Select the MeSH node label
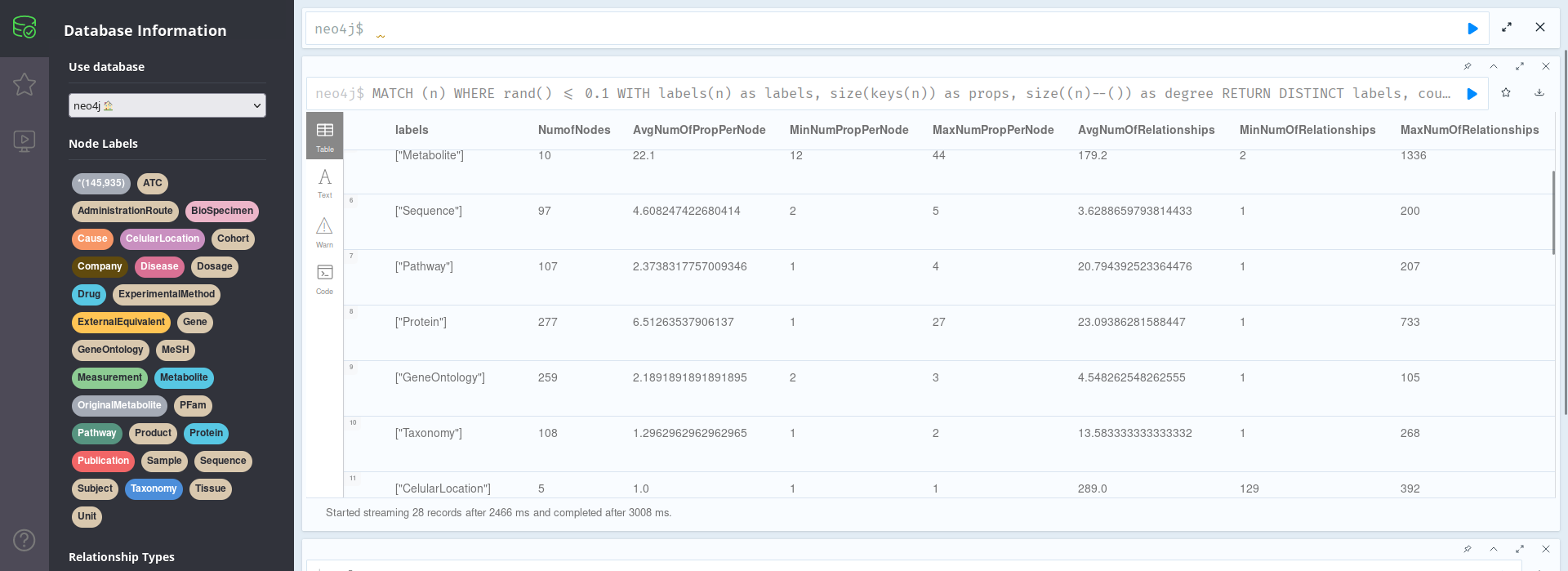 pyautogui.click(x=176, y=350)
